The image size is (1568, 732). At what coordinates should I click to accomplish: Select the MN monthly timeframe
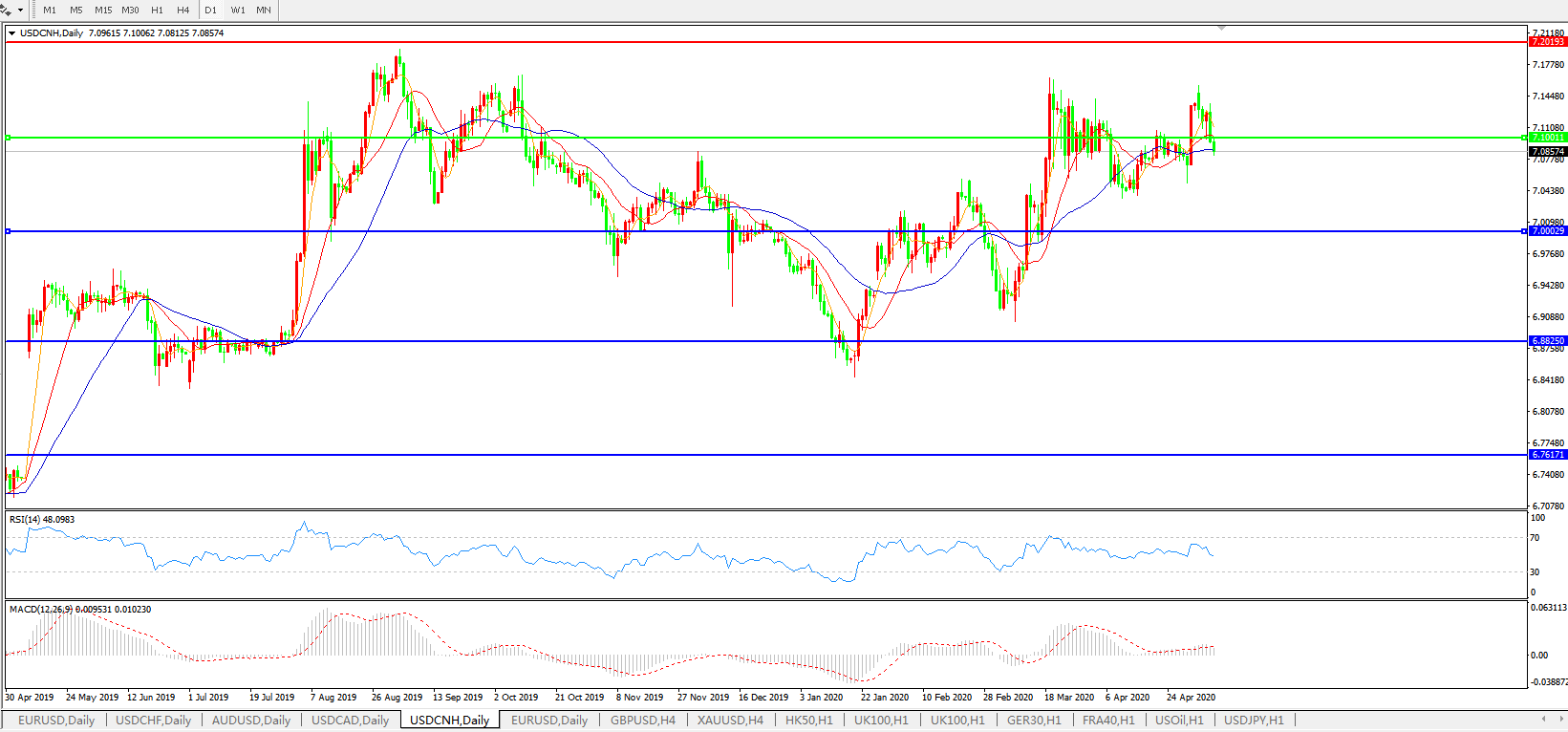point(264,10)
